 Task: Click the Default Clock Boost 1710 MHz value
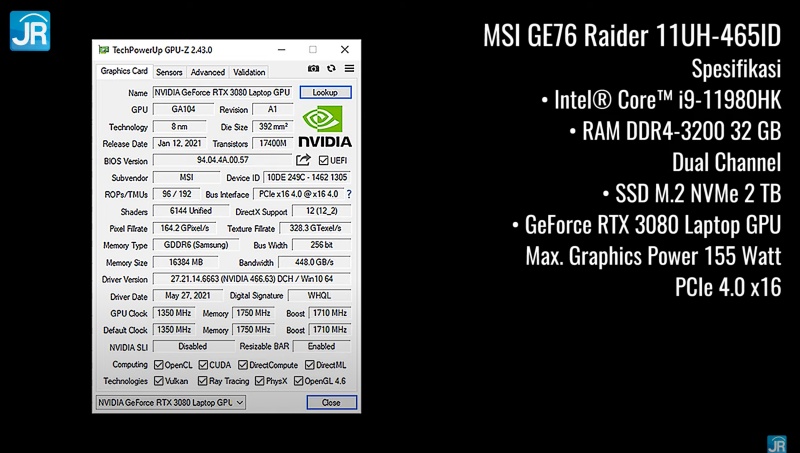[330, 330]
